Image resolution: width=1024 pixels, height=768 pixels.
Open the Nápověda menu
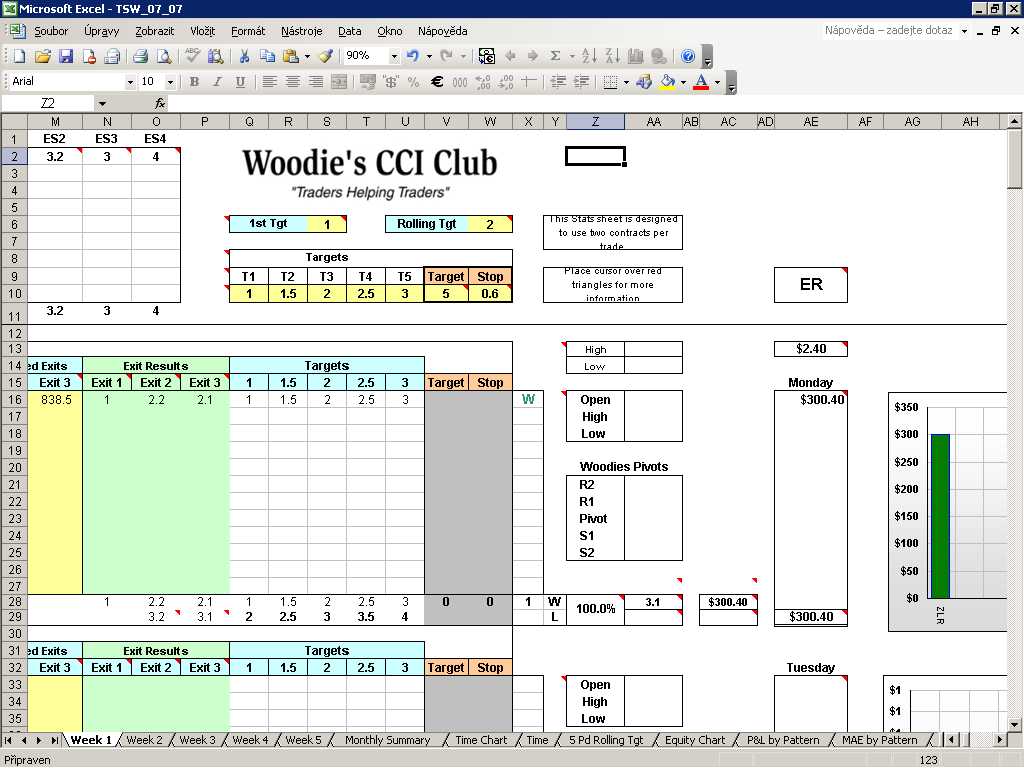443,31
